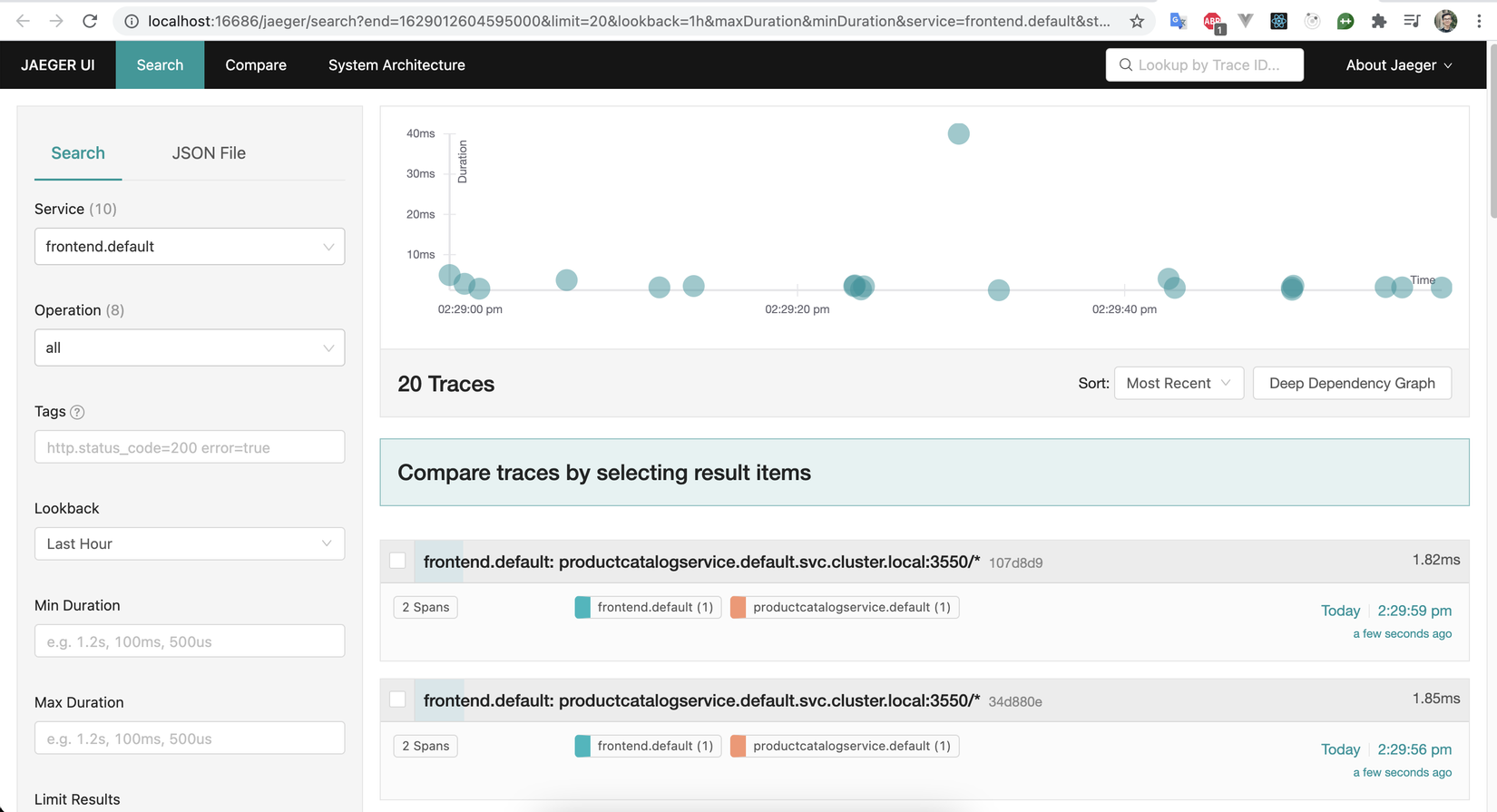Viewport: 1497px width, 812px height.
Task: Expand the Operation dropdown set to all
Action: [190, 347]
